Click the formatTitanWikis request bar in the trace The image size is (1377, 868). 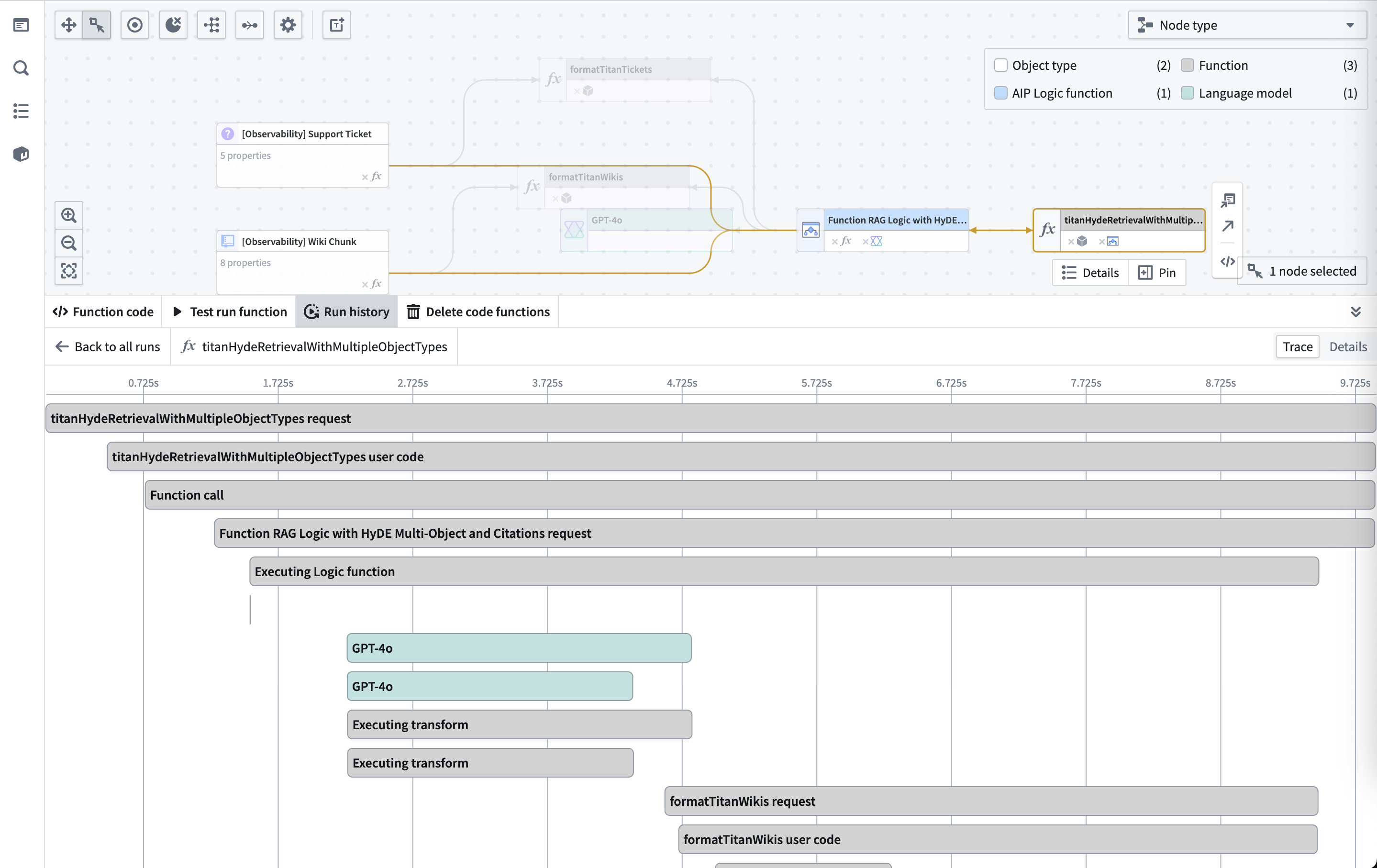point(989,801)
